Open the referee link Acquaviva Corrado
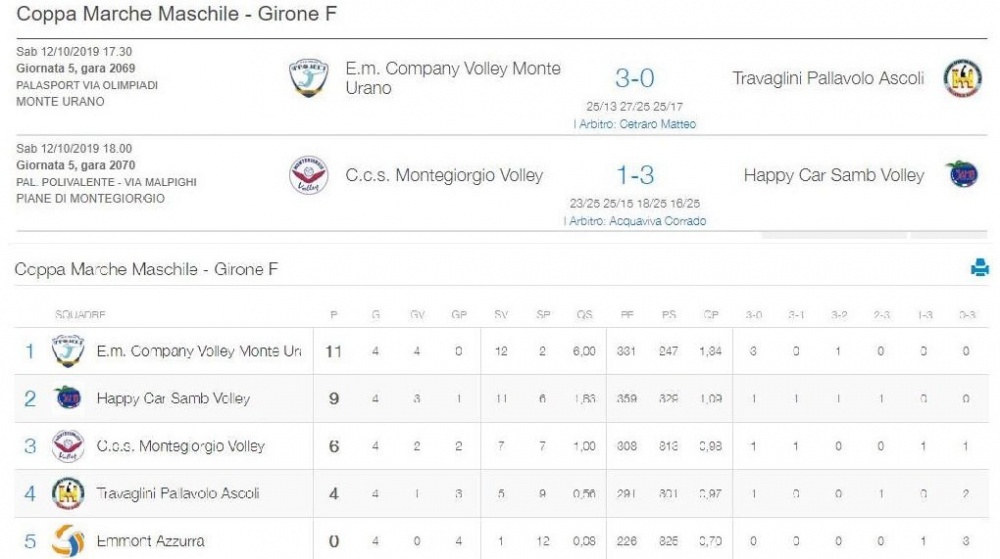This screenshot has width=1000, height=559. pyautogui.click(x=635, y=221)
